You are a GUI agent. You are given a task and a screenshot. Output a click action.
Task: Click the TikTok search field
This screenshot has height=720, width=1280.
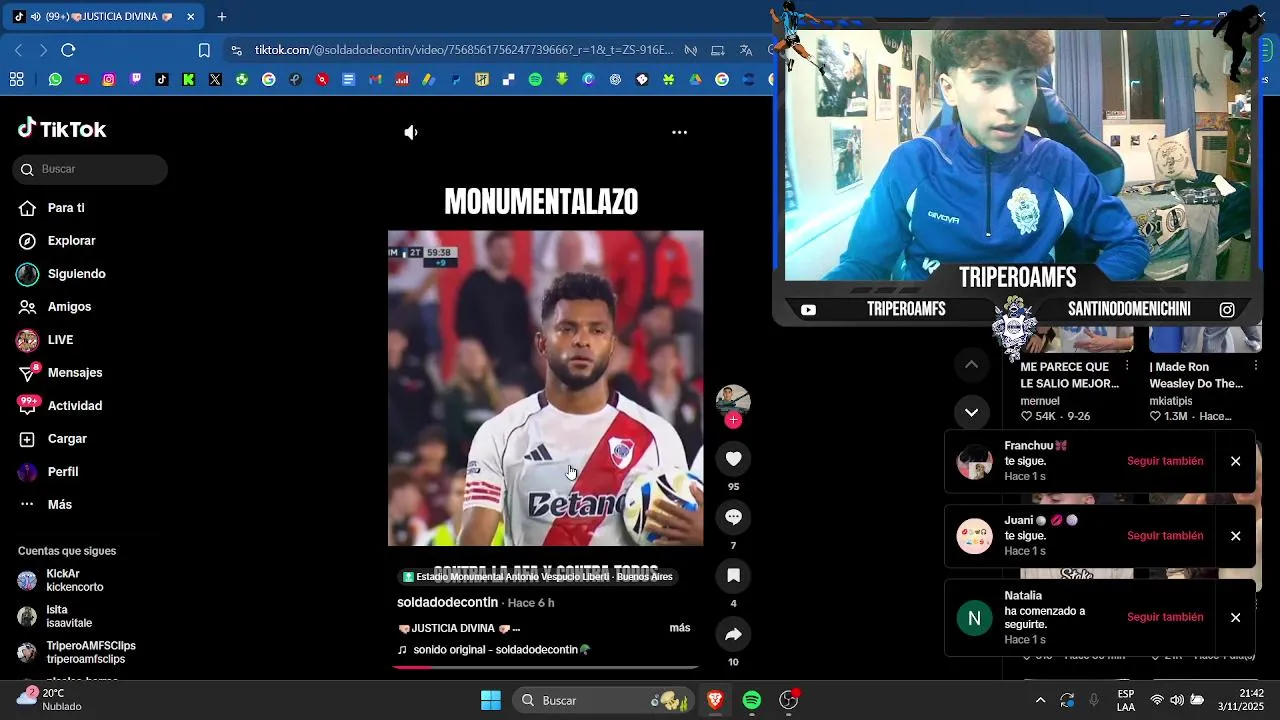[x=90, y=169]
